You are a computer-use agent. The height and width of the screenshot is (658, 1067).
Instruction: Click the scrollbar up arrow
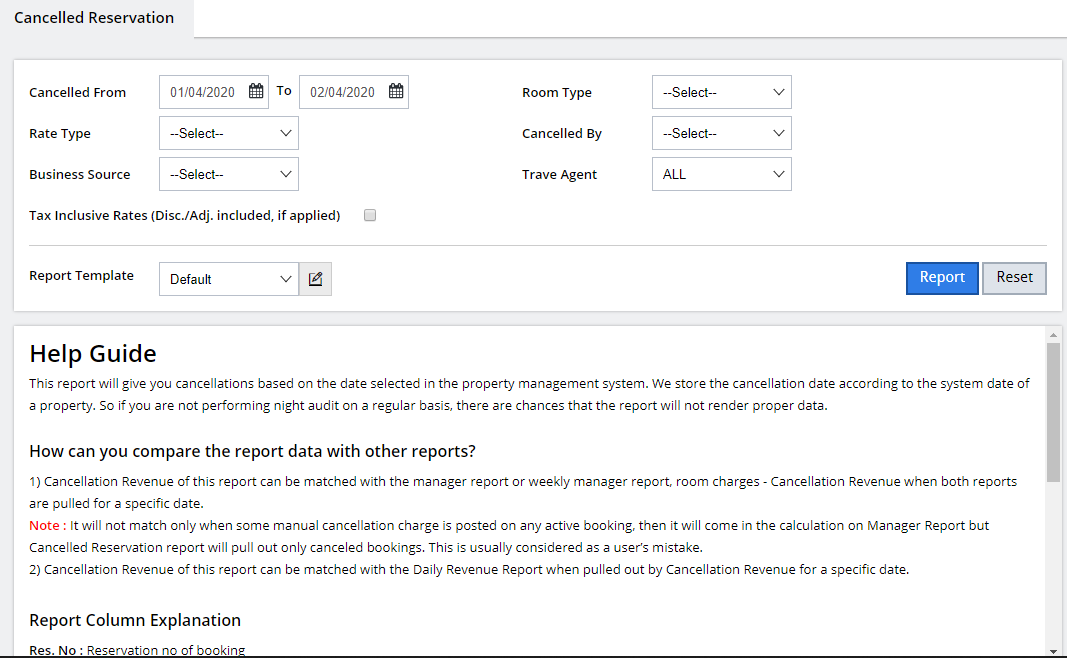click(1053, 334)
